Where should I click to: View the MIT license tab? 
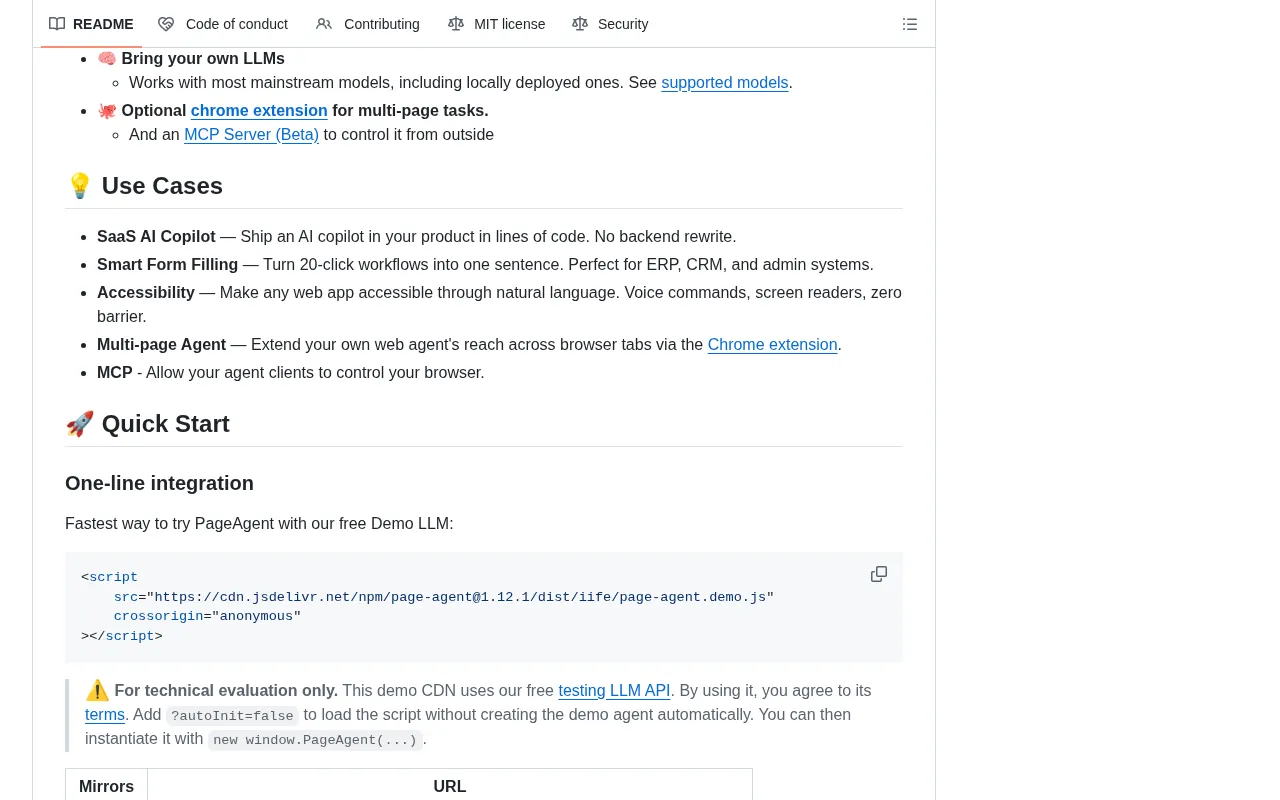[x=497, y=24]
